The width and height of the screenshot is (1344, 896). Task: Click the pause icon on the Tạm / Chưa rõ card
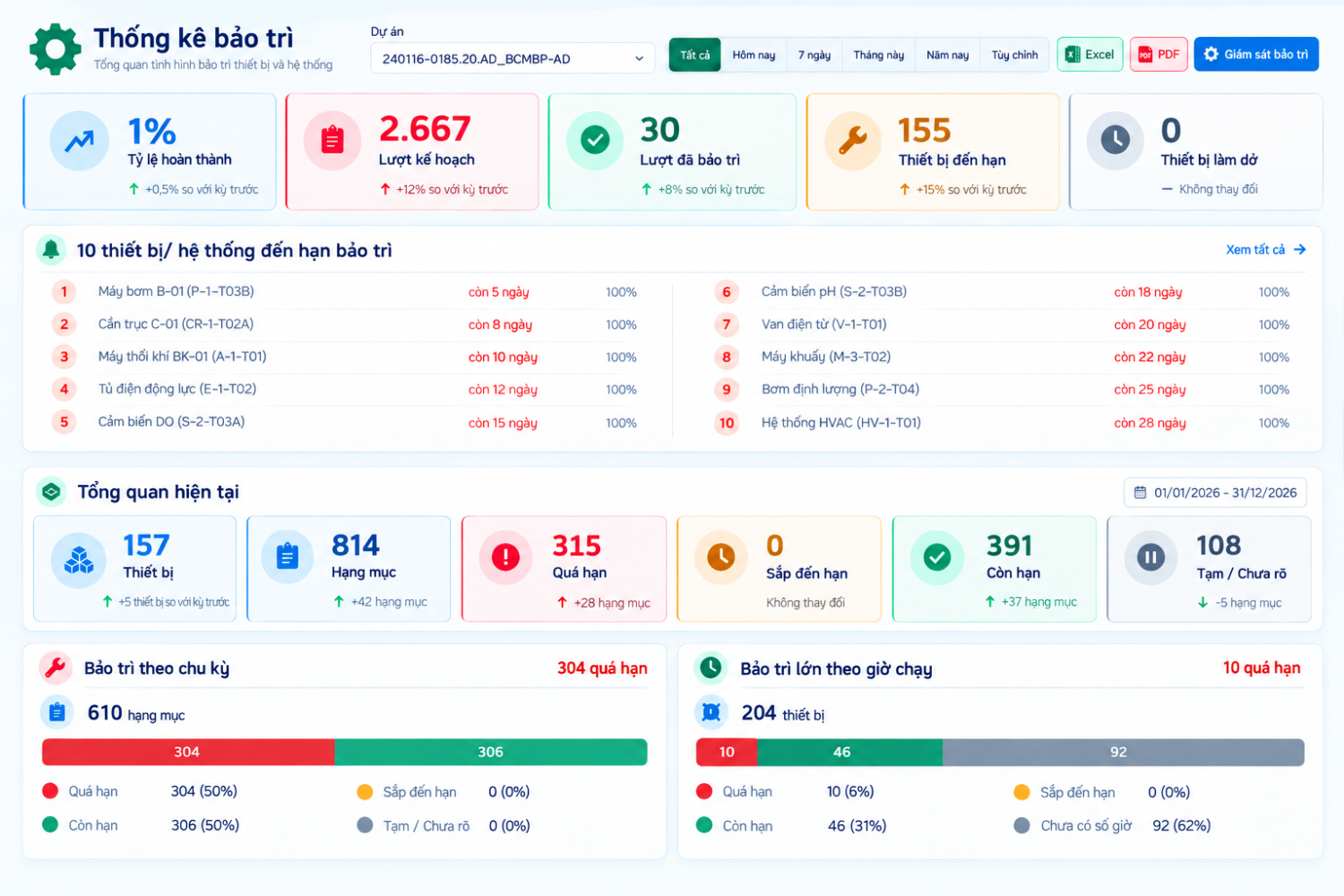pyautogui.click(x=1151, y=557)
